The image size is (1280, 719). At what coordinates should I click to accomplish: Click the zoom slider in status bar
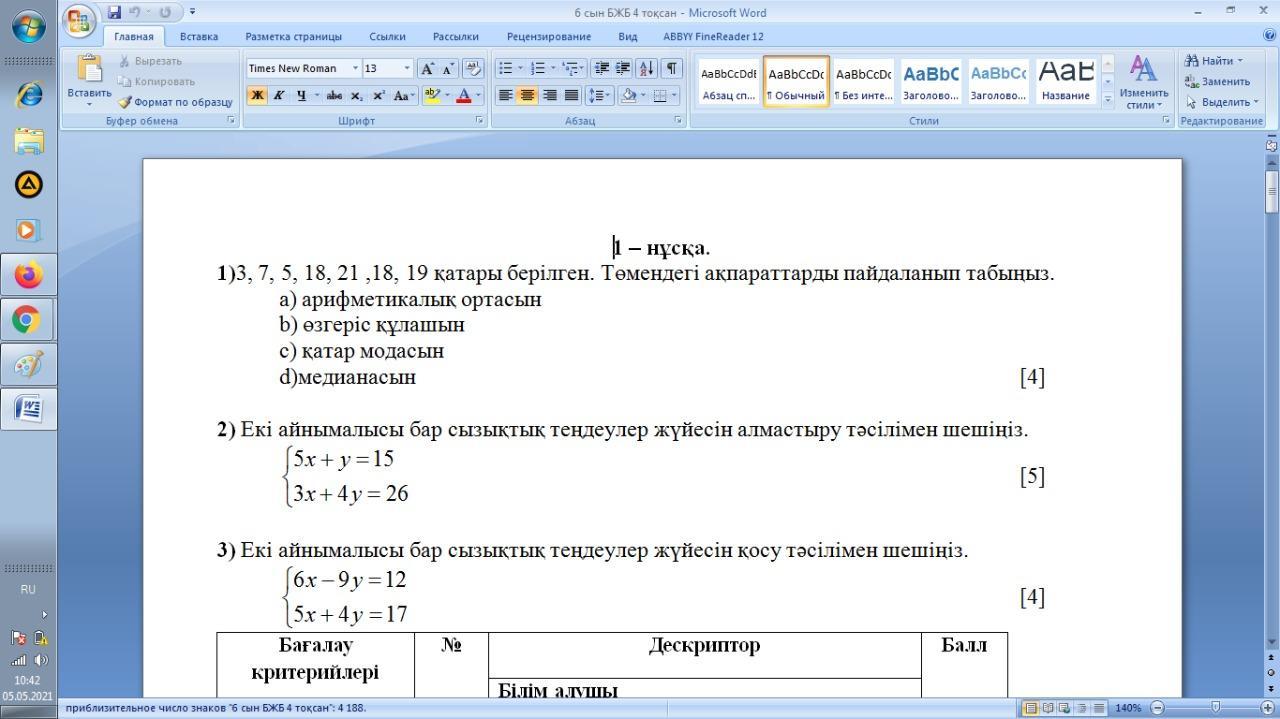(1216, 708)
